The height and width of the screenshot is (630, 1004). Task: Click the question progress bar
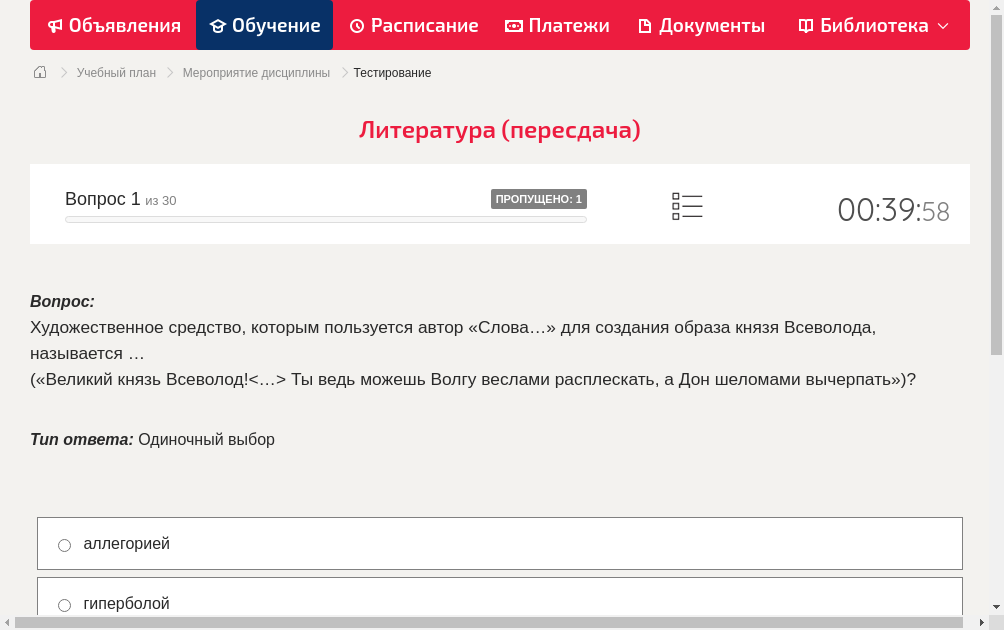325,219
